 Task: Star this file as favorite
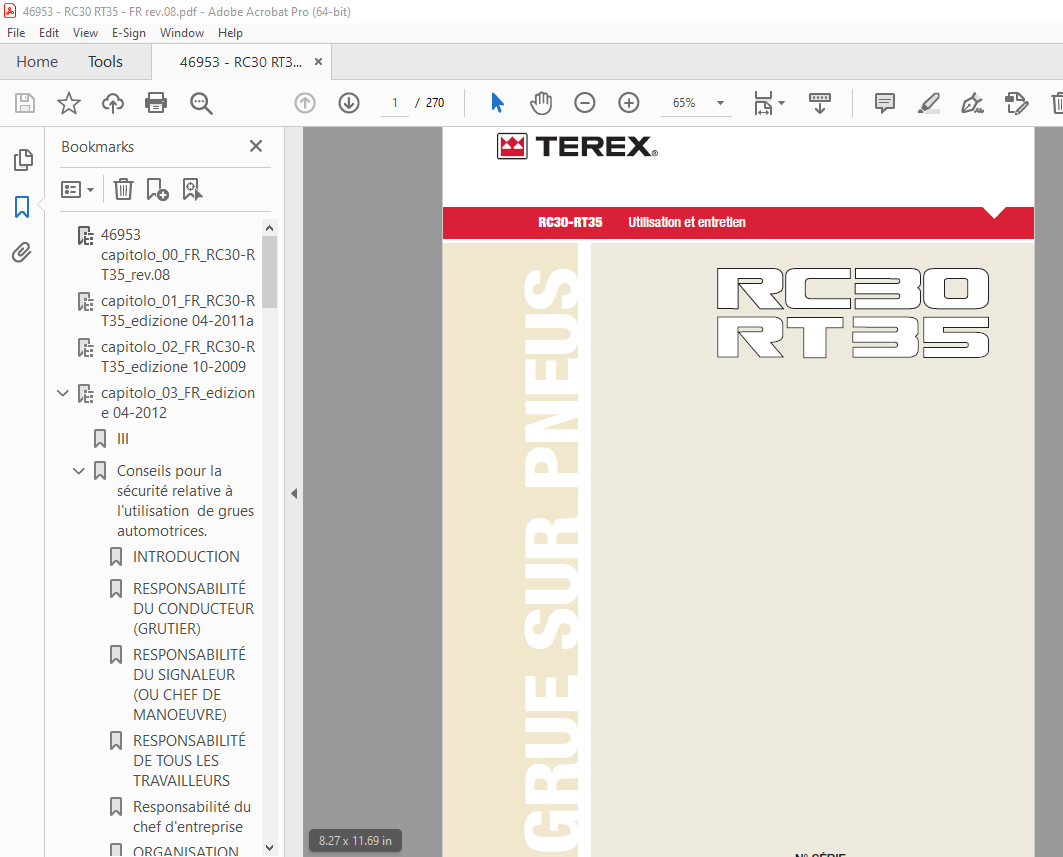pos(68,103)
